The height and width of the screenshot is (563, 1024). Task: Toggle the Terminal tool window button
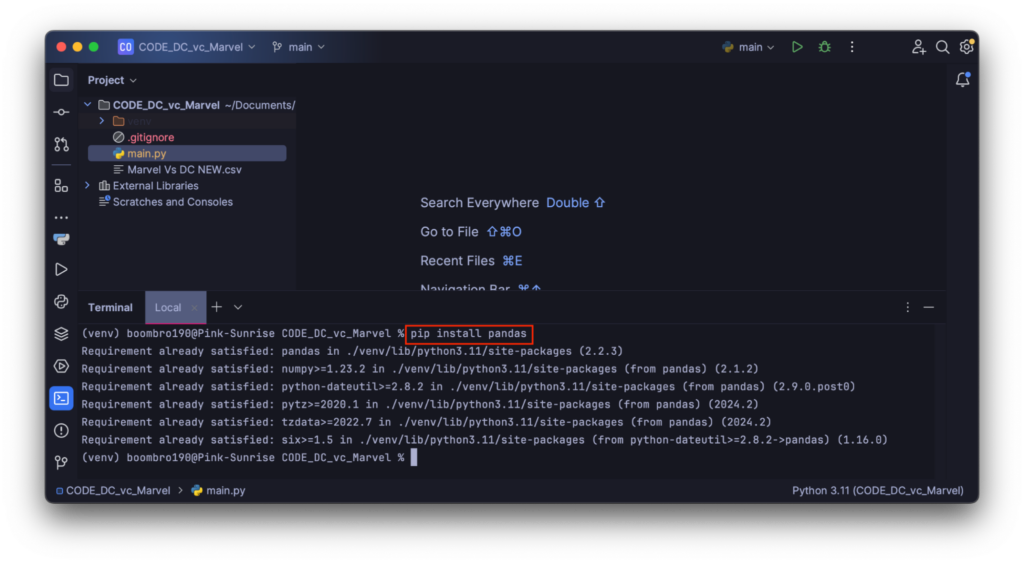pyautogui.click(x=61, y=398)
